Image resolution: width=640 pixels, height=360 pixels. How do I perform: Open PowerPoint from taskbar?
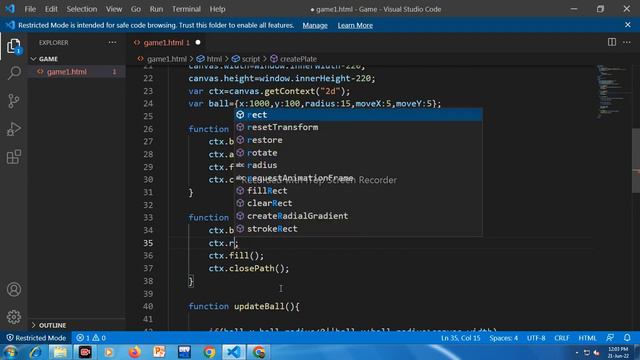(159, 352)
